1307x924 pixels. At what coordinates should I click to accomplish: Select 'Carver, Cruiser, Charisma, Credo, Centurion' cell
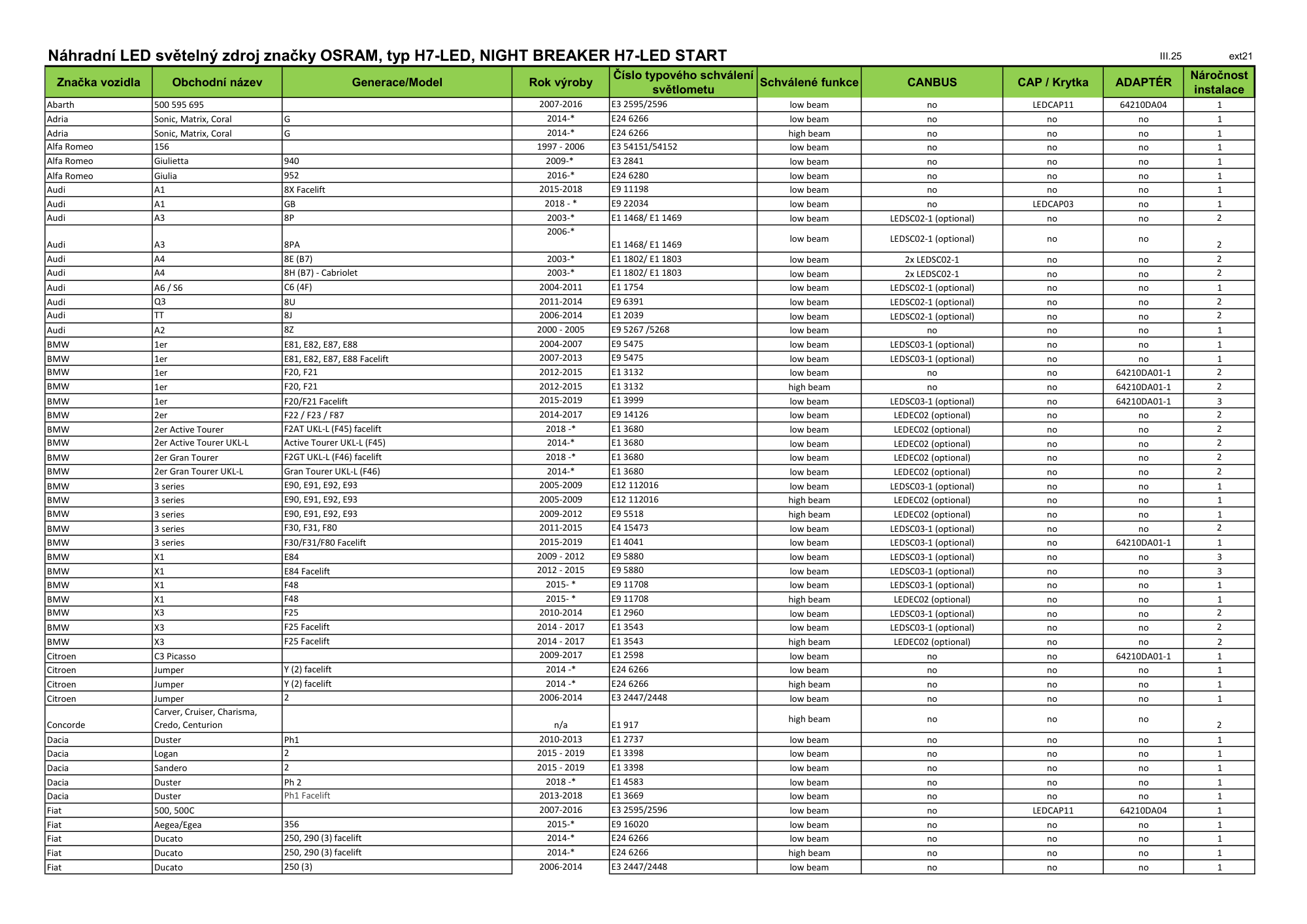[217, 719]
